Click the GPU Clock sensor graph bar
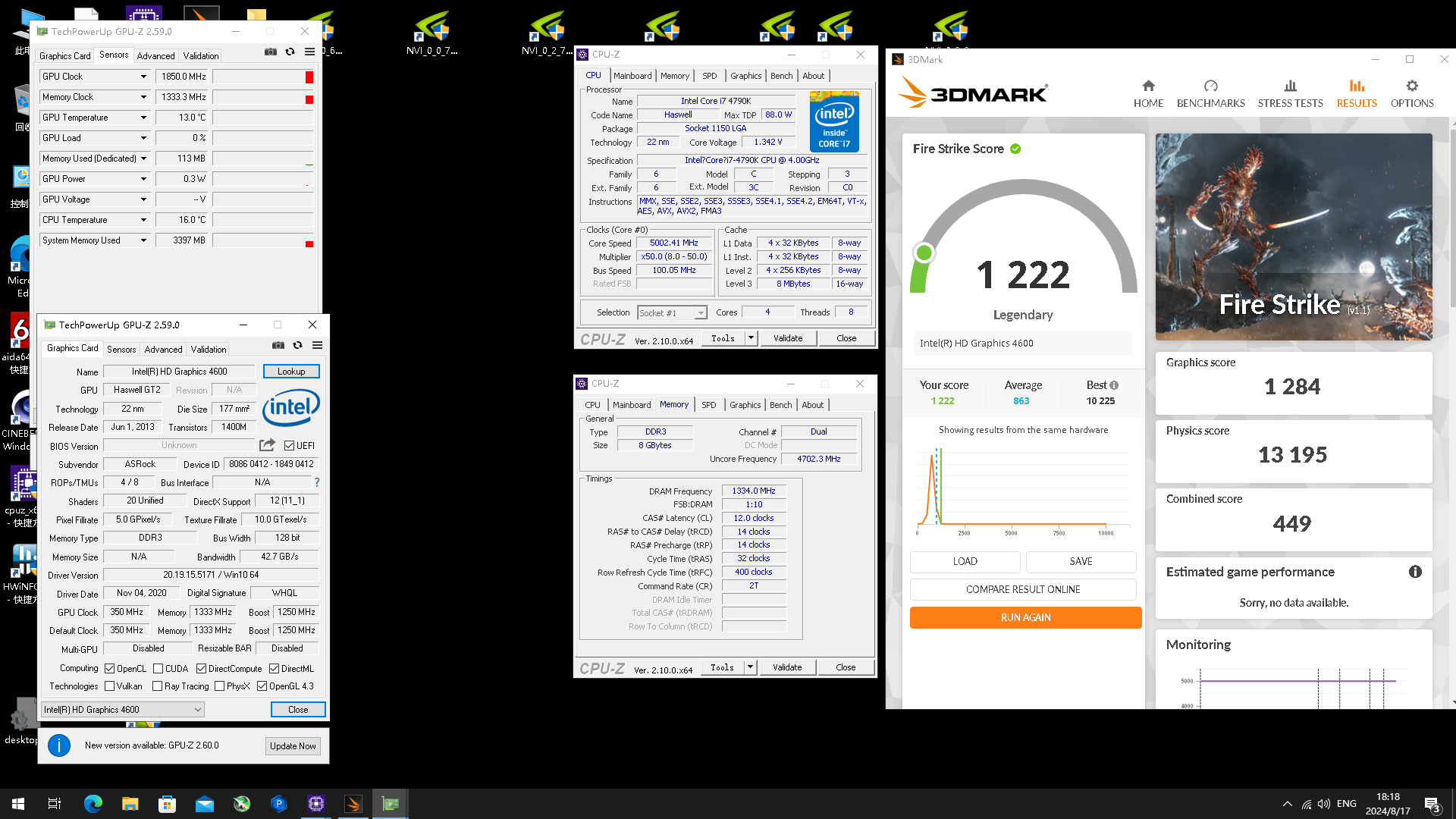1456x819 pixels. click(x=263, y=77)
